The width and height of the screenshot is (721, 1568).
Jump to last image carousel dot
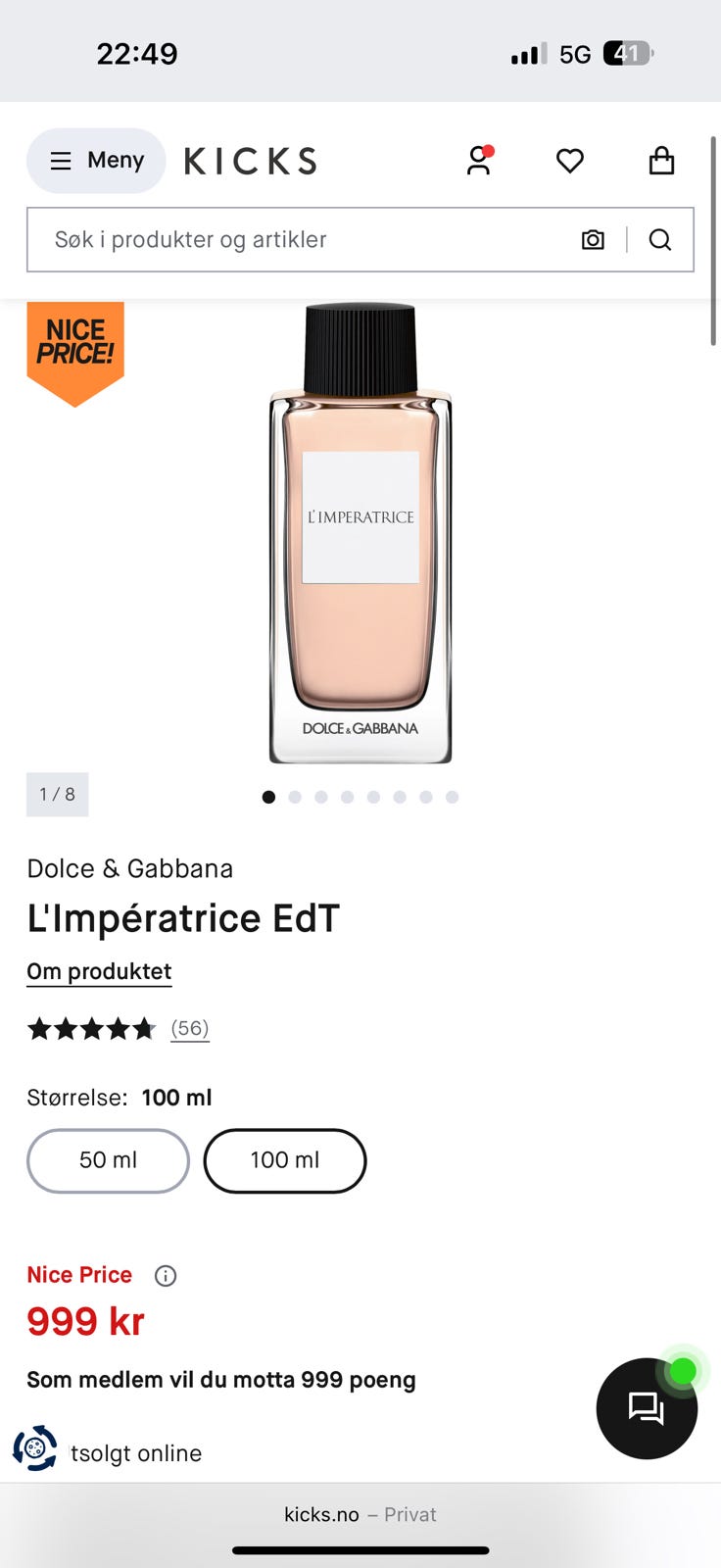coord(452,797)
